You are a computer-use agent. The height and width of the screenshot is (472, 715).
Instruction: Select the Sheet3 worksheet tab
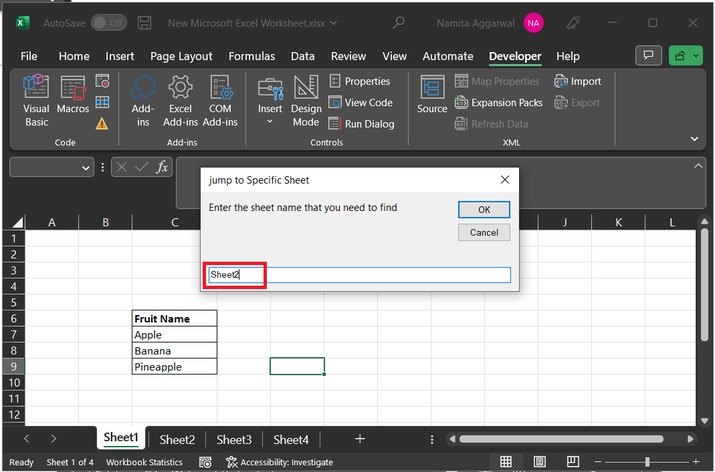click(234, 439)
